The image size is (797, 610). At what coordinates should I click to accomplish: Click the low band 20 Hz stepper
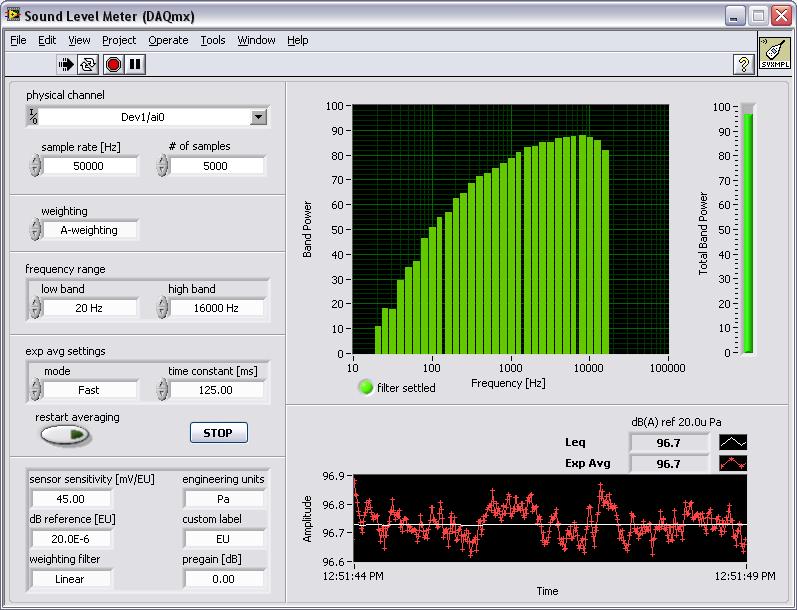click(x=36, y=309)
